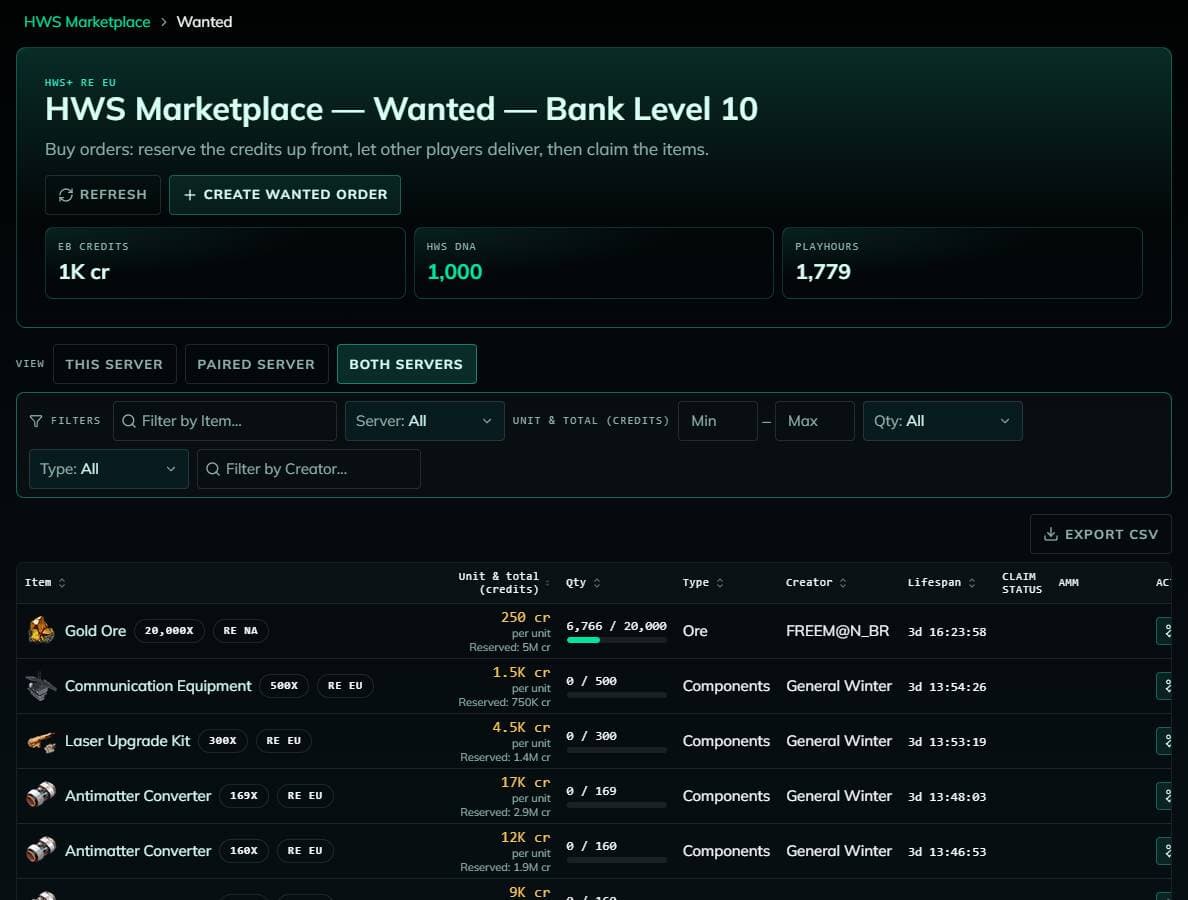Open the Qty: All dropdown
1188x900 pixels.
(942, 421)
